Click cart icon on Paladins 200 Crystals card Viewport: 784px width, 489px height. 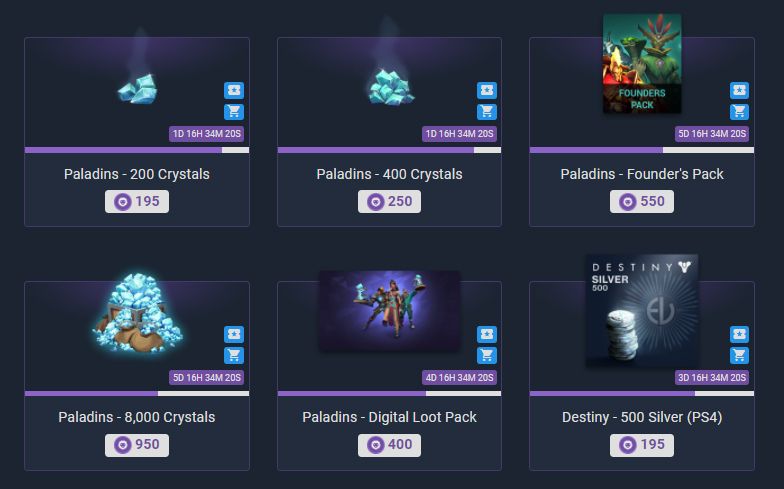234,112
